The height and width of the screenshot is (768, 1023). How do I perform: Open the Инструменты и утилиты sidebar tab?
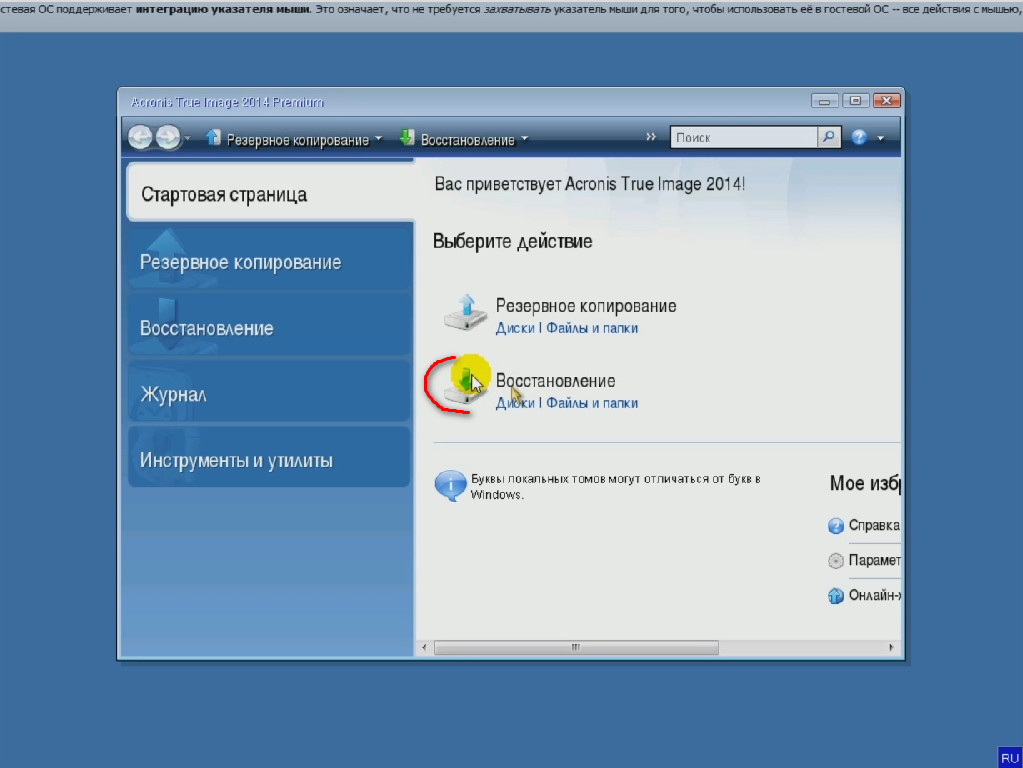tap(269, 460)
